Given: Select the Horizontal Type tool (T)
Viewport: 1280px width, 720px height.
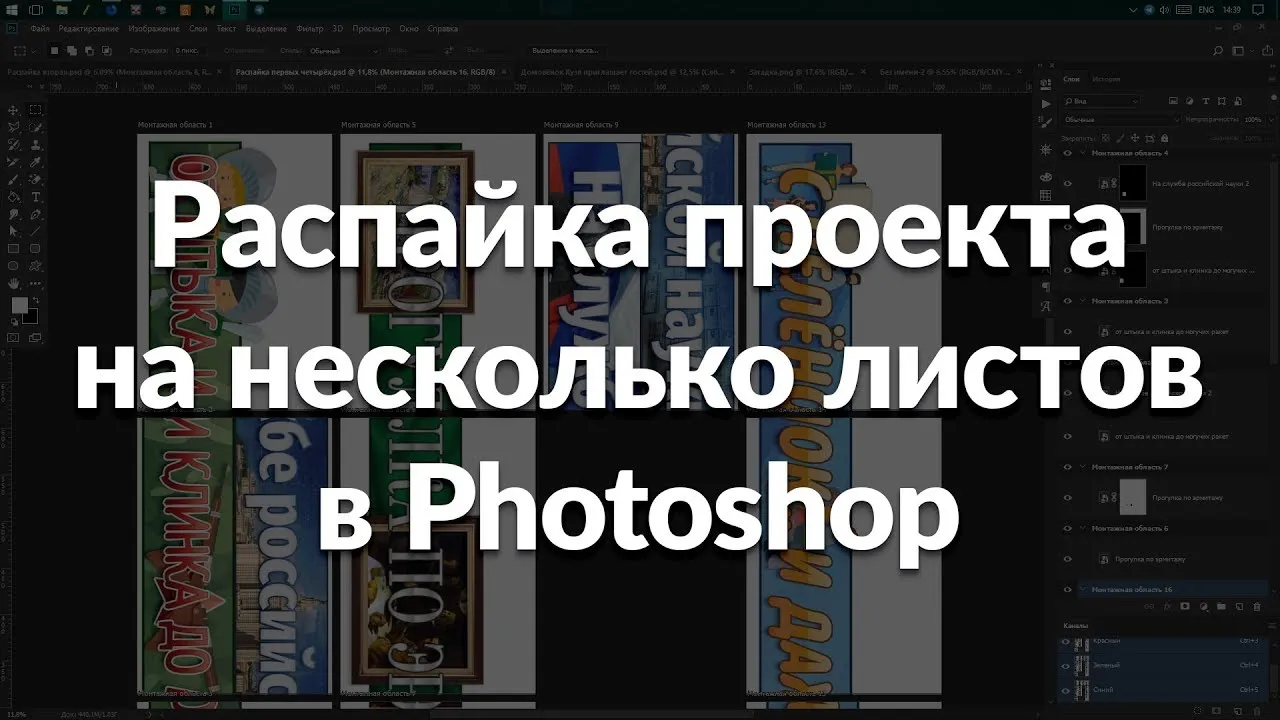Looking at the screenshot, I should [35, 196].
